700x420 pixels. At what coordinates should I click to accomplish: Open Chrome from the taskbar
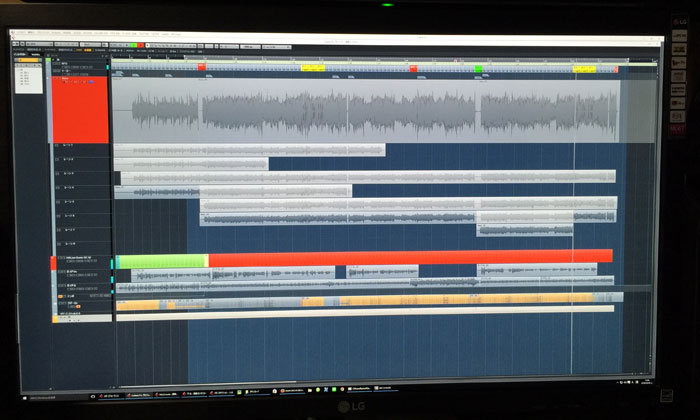[342, 389]
